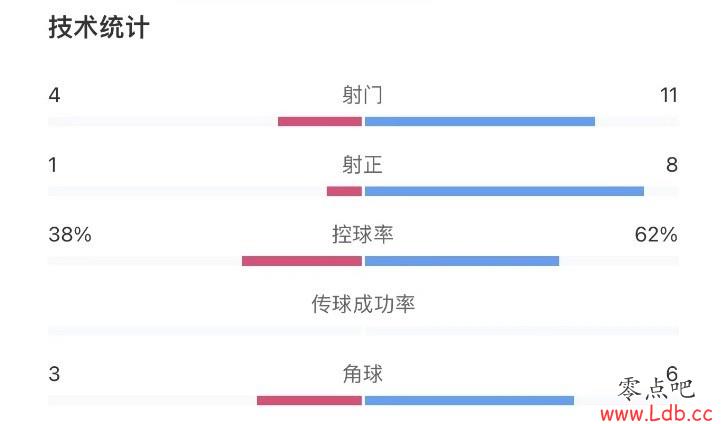This screenshot has height=424, width=722.
Task: Open the www.Ldb.cc watermark link
Action: pos(657,414)
